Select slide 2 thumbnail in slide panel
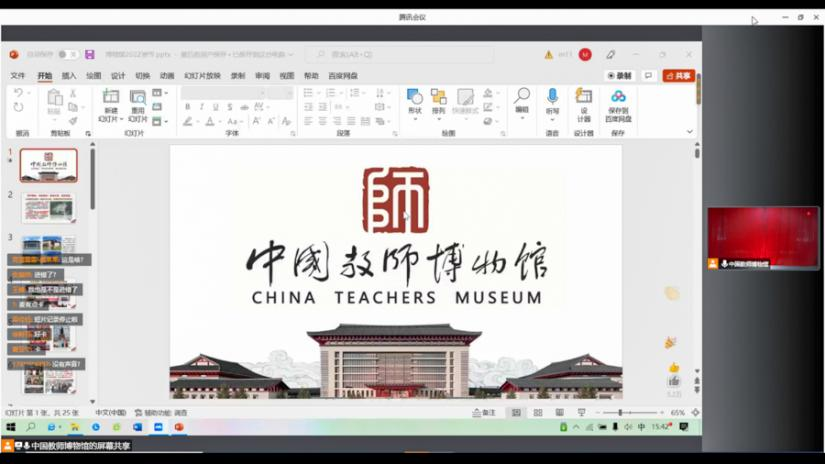825x464 pixels. click(49, 207)
